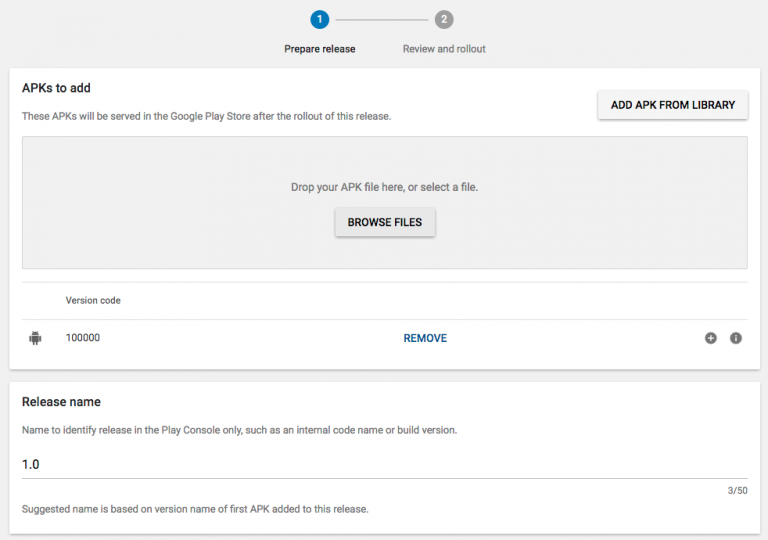Viewport: 768px width, 540px height.
Task: Click the 3/50 character counter
Action: (x=736, y=490)
